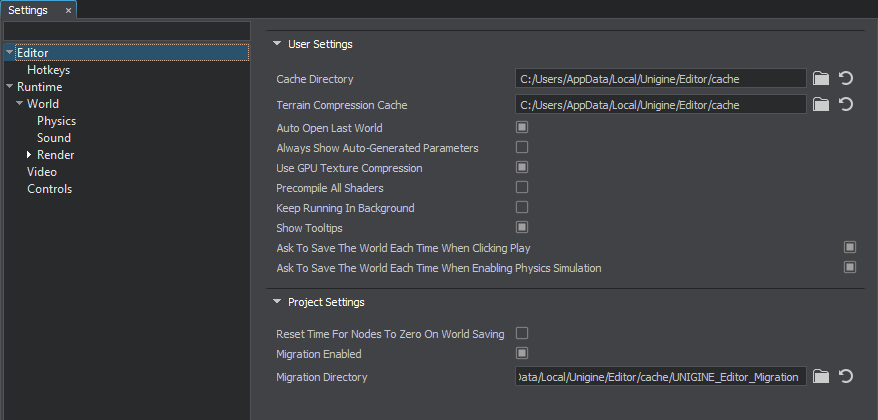Screen dimensions: 878x420
Task: Expand the Render tree node
Action: tap(29, 155)
